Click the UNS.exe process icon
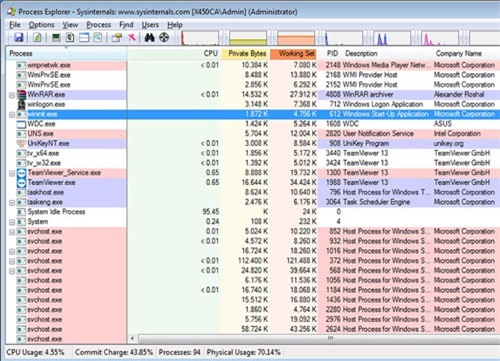Viewport: 500px width, 361px height. [21, 134]
